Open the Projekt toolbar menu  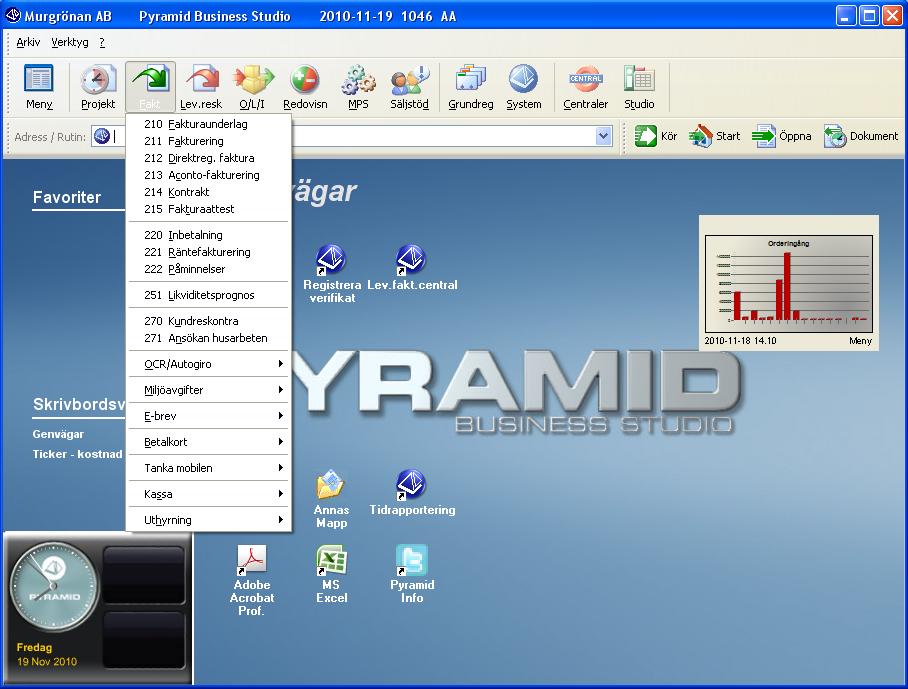(x=98, y=87)
